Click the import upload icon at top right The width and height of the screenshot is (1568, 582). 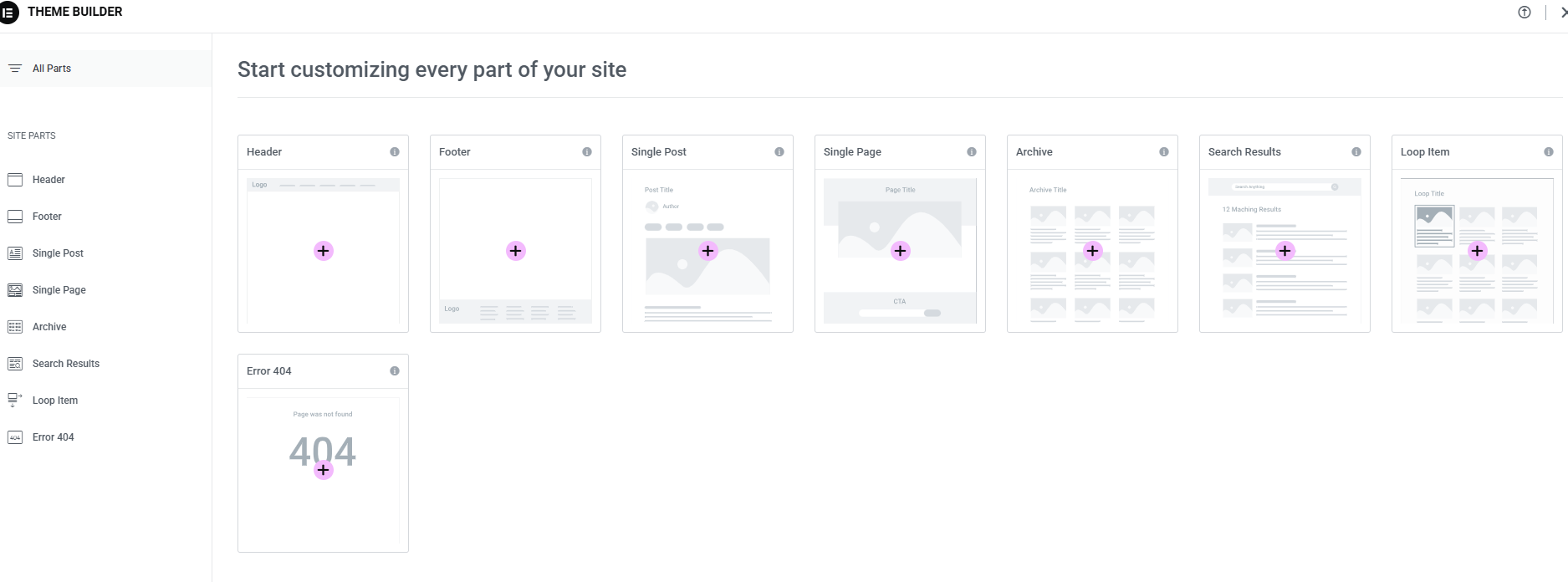click(x=1525, y=13)
